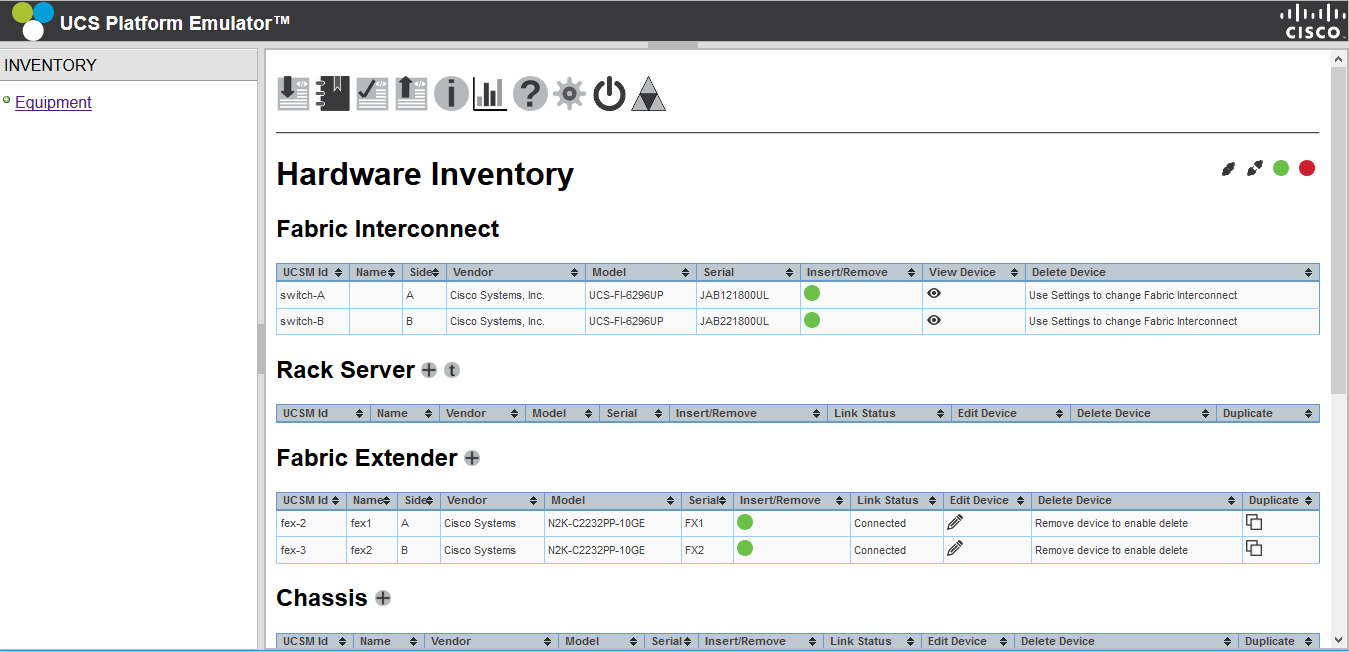This screenshot has height=652, width=1349.
Task: Select serial JAB221800UL cell
Action: click(748, 321)
